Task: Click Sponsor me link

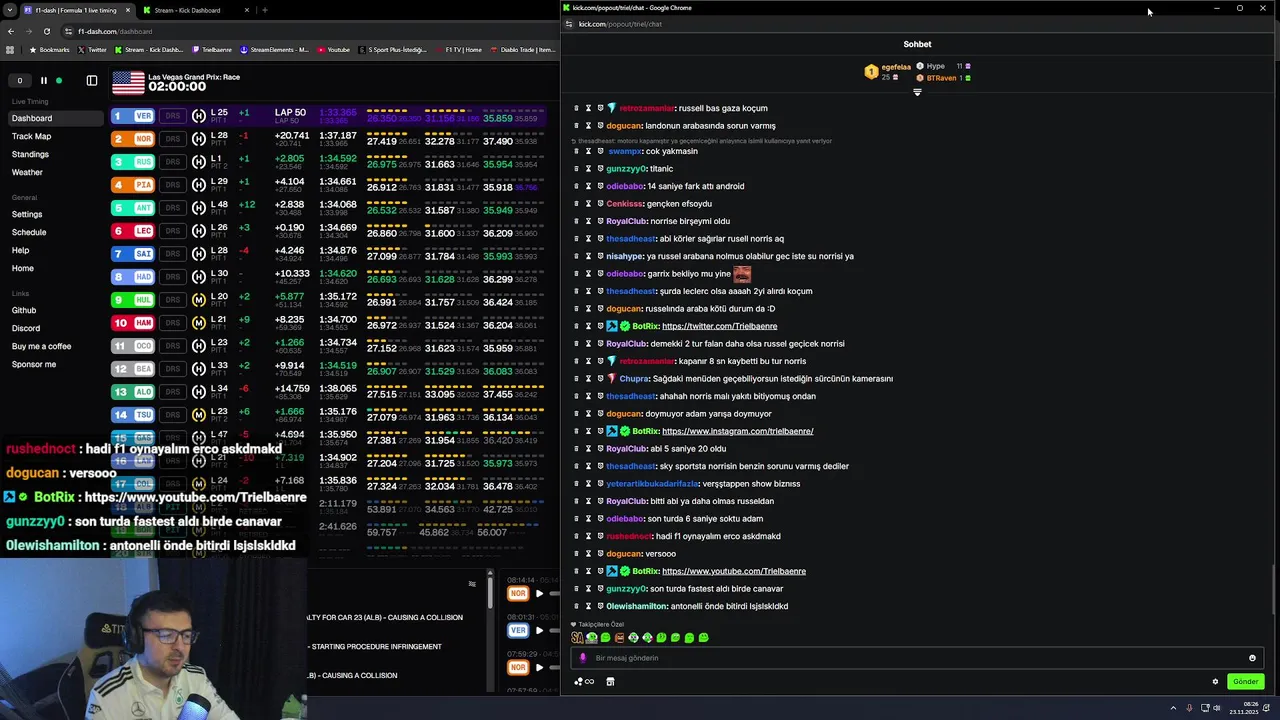Action: [34, 364]
